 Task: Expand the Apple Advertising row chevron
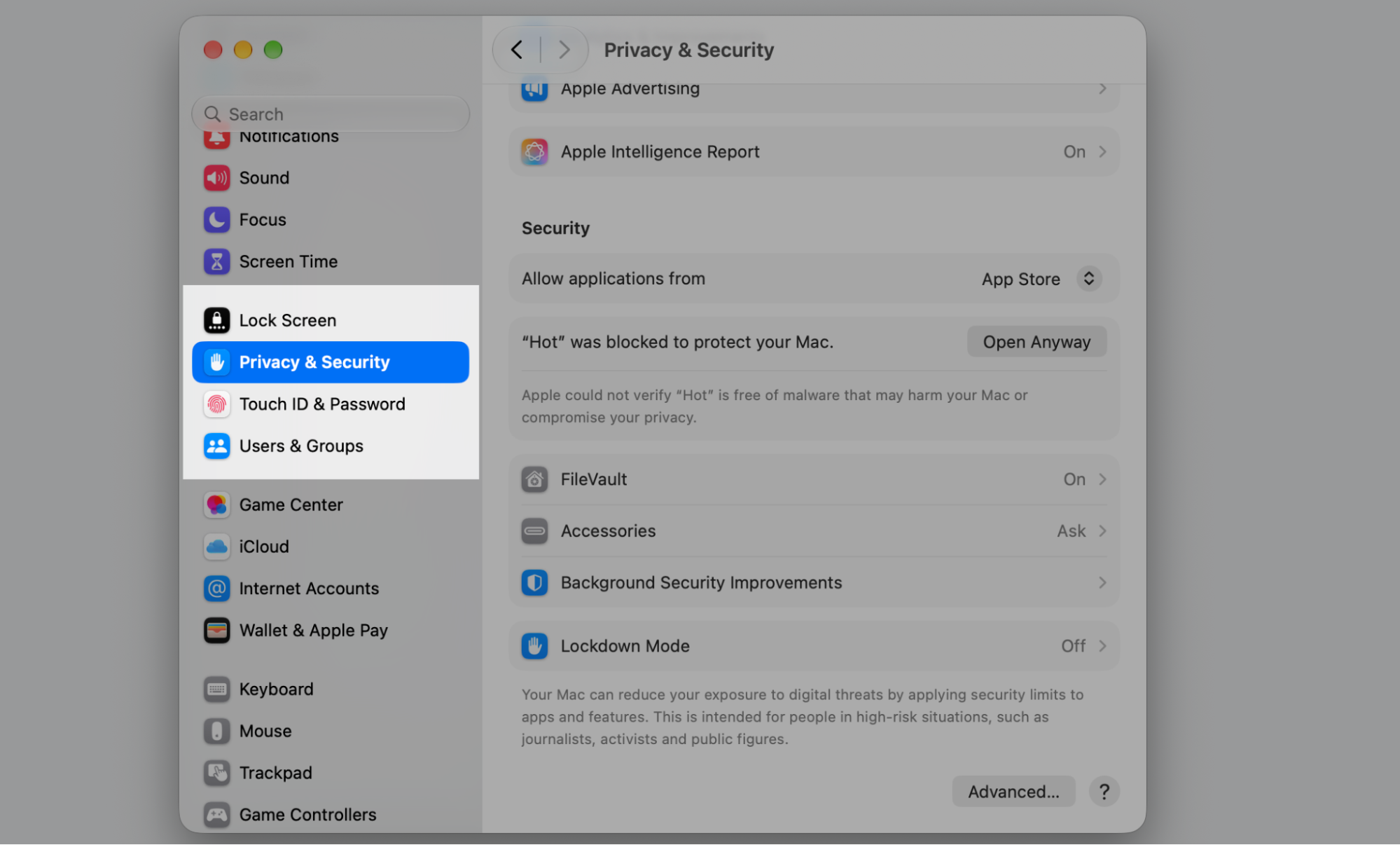coord(1102,89)
